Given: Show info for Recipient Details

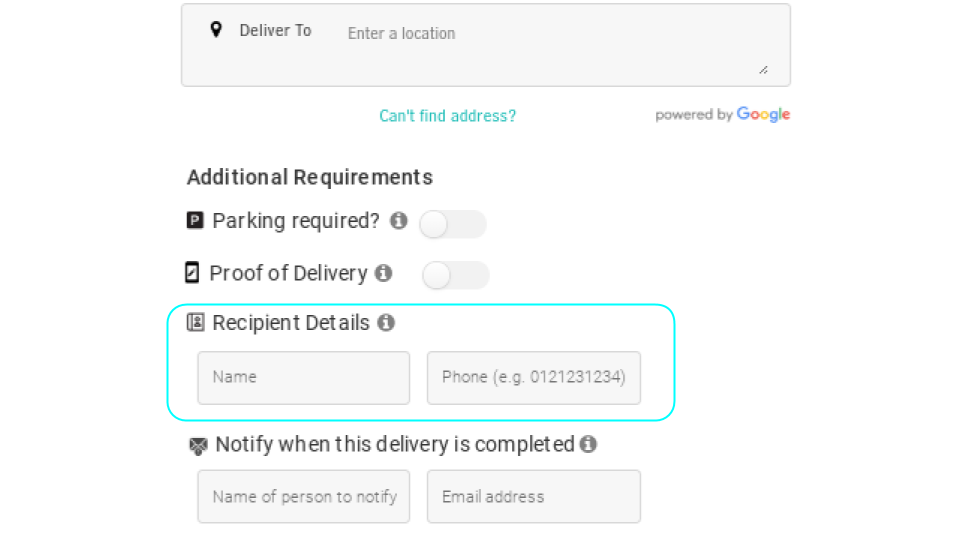Looking at the screenshot, I should 386,323.
